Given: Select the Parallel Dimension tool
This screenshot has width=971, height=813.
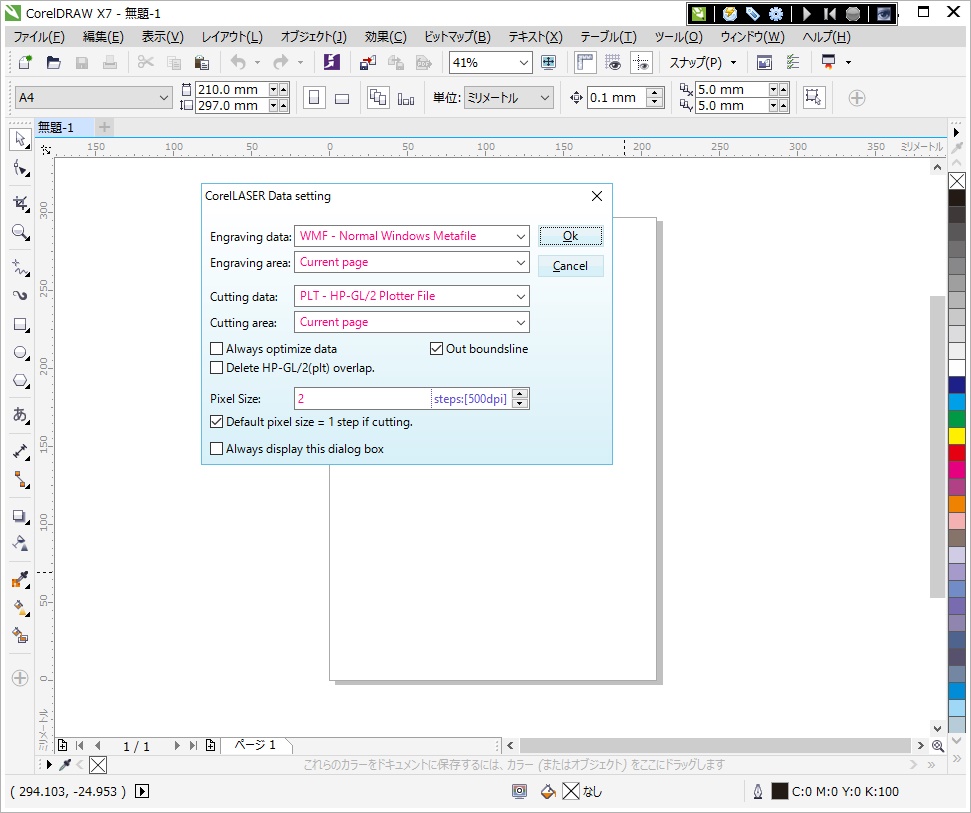Looking at the screenshot, I should [x=20, y=451].
